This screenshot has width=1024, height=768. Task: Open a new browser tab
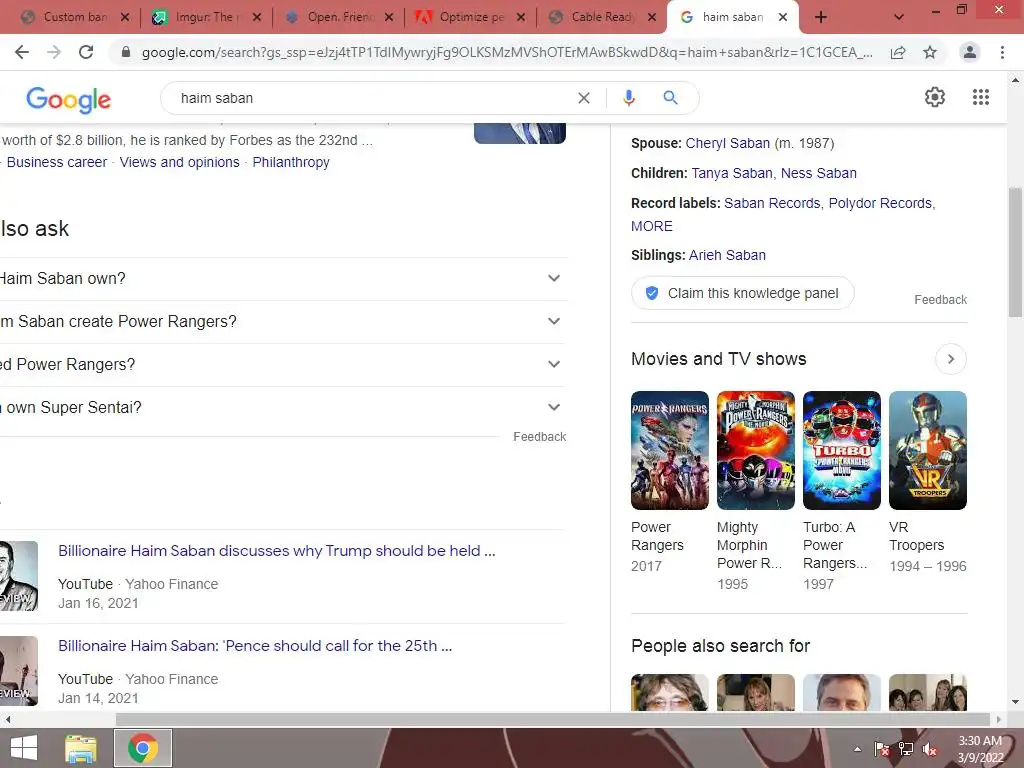(x=821, y=18)
